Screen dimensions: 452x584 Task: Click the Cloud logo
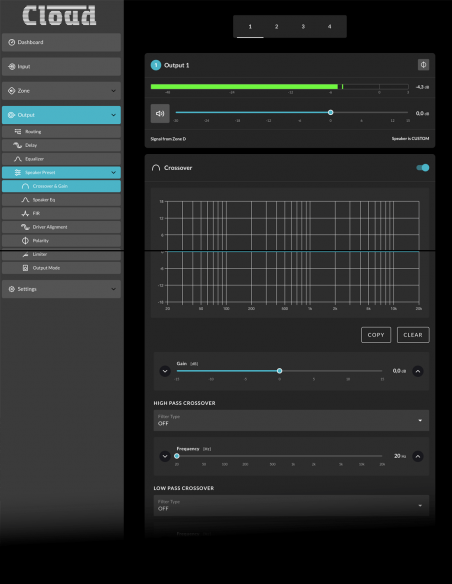[59, 16]
